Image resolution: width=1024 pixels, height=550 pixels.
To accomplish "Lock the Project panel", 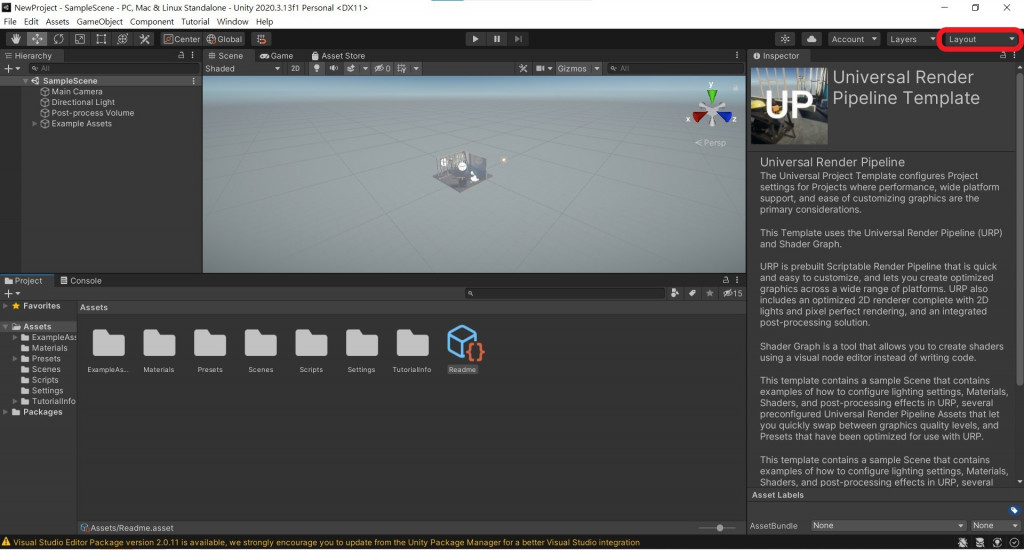I will pos(726,280).
